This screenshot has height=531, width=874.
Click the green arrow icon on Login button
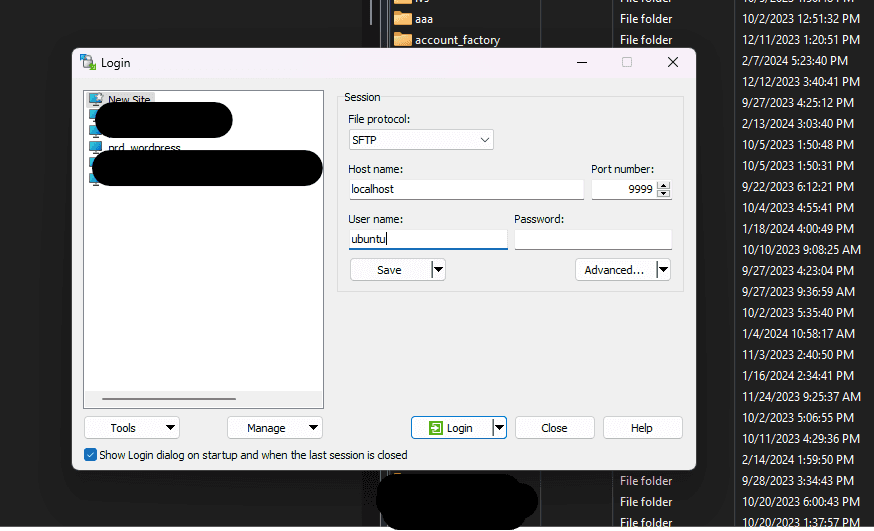[x=435, y=428]
